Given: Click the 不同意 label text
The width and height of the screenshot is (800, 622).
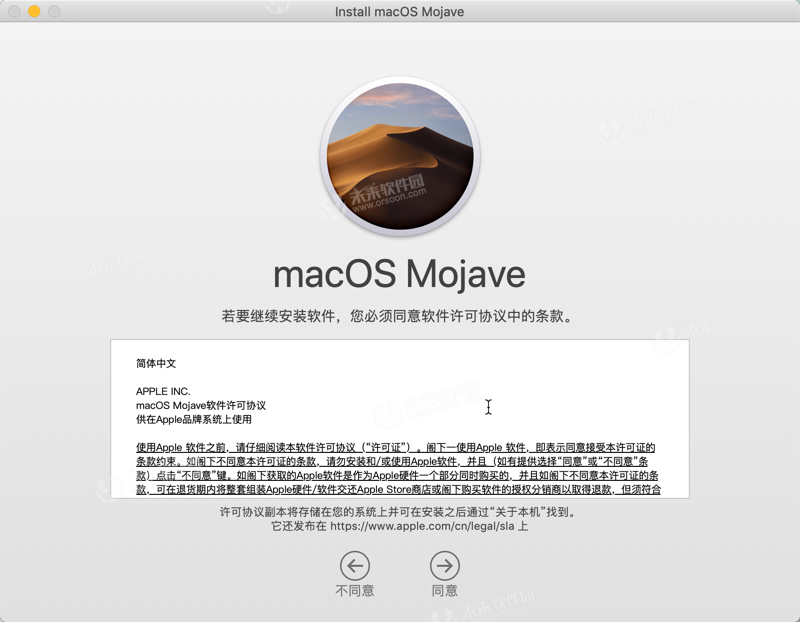Looking at the screenshot, I should click(x=355, y=590).
